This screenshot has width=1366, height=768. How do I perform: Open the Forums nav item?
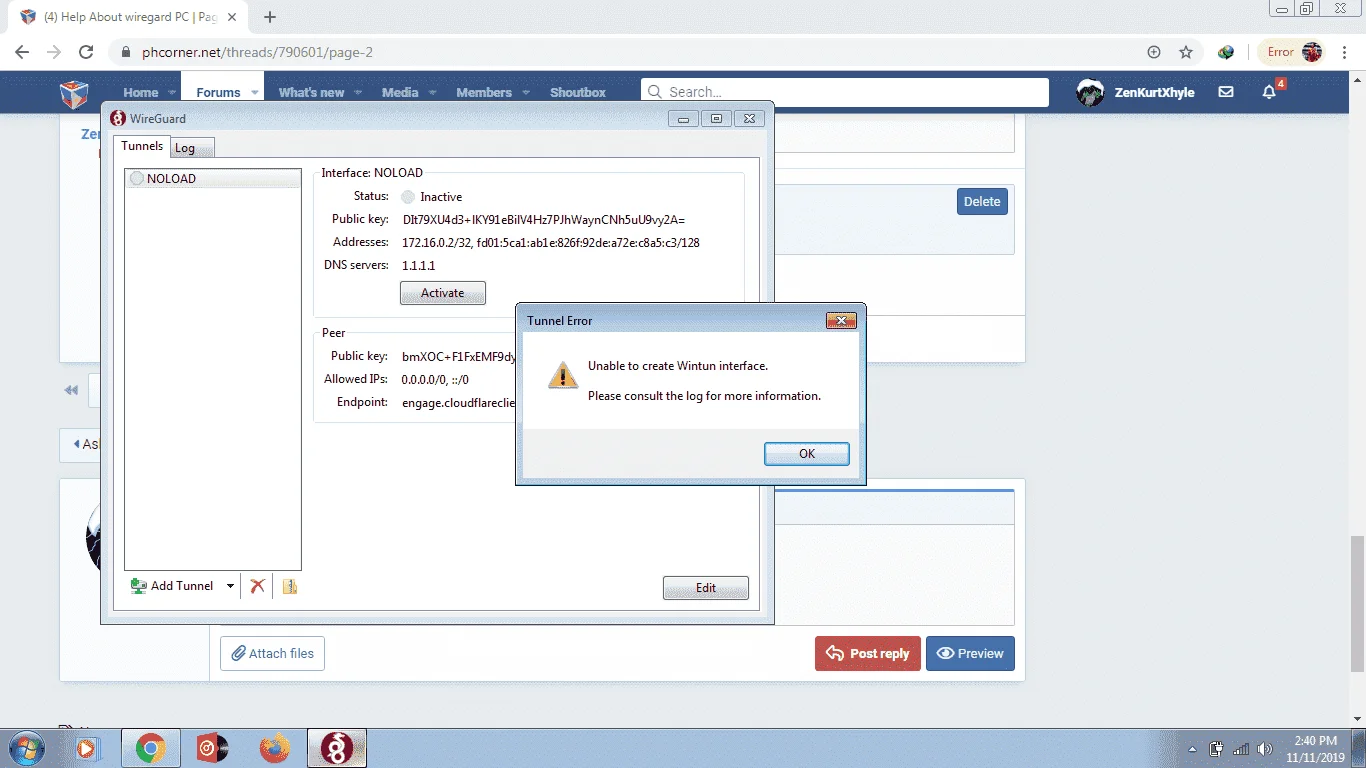pos(218,92)
